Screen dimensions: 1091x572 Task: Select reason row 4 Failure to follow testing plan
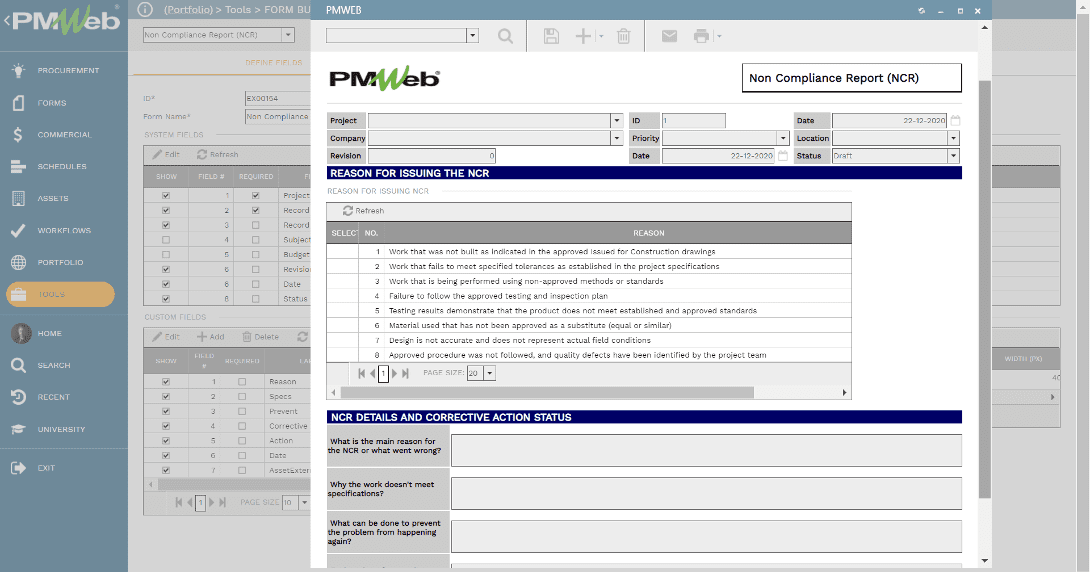589,296
